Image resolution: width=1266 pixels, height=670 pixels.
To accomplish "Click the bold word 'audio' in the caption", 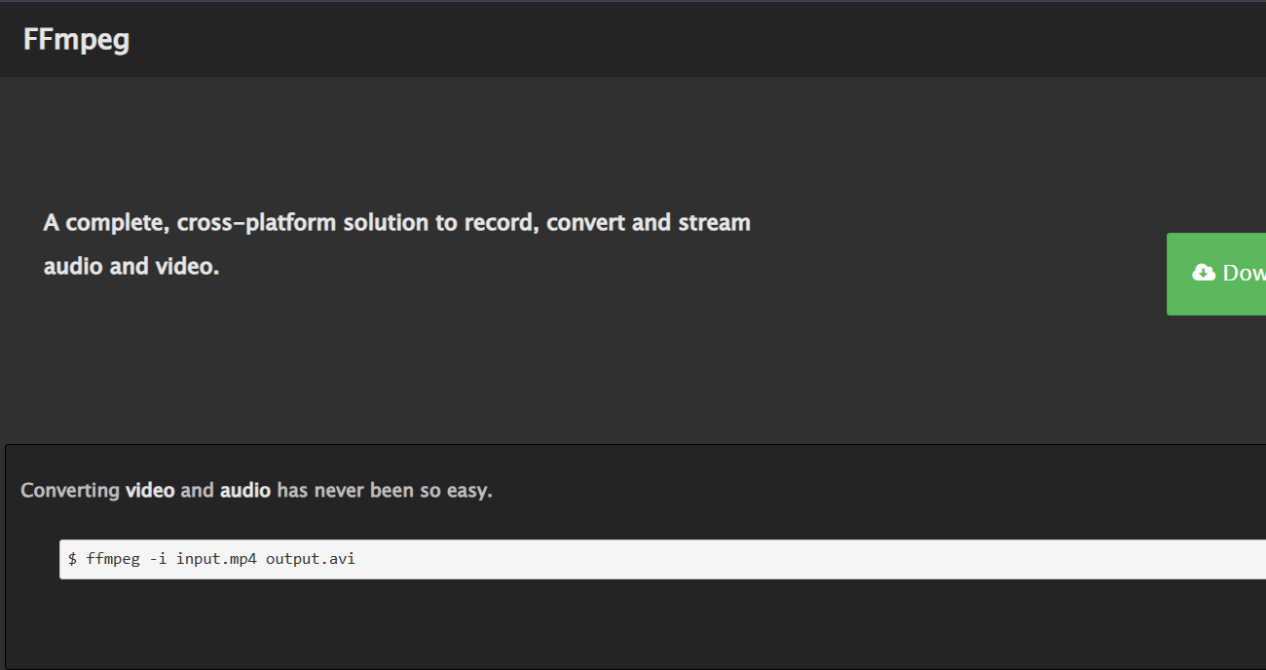I will 245,491.
